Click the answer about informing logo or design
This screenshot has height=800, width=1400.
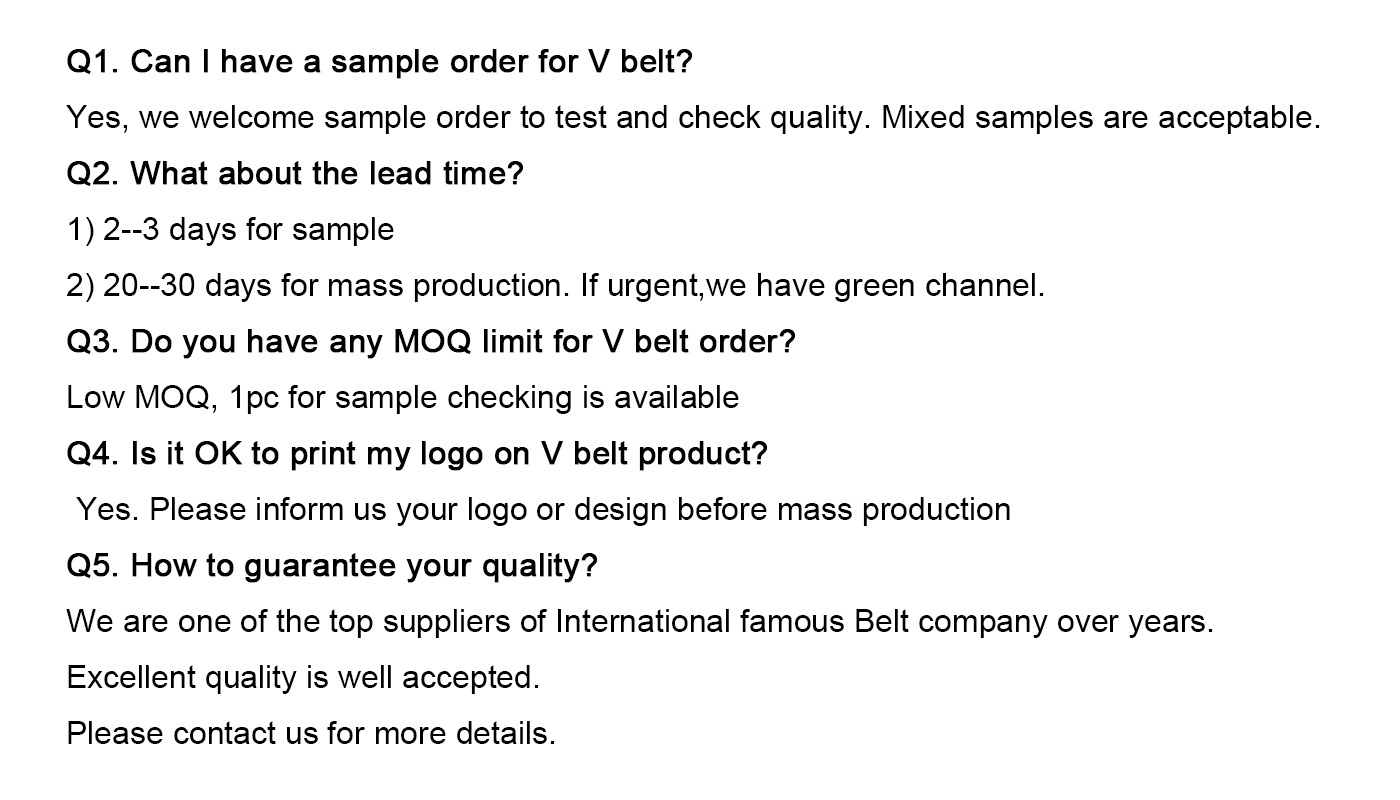click(x=544, y=510)
